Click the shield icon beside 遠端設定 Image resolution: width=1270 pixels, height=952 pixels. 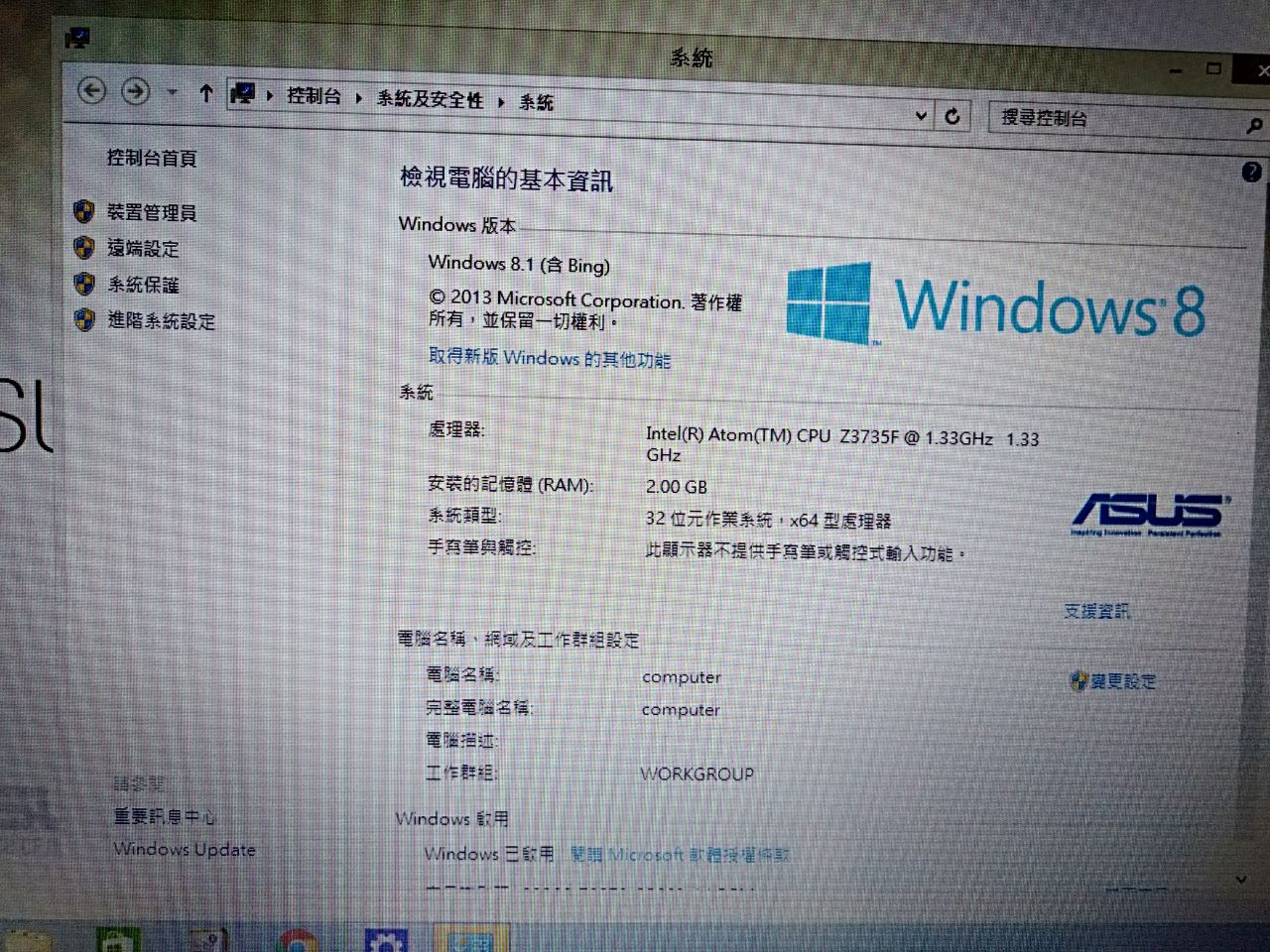84,246
